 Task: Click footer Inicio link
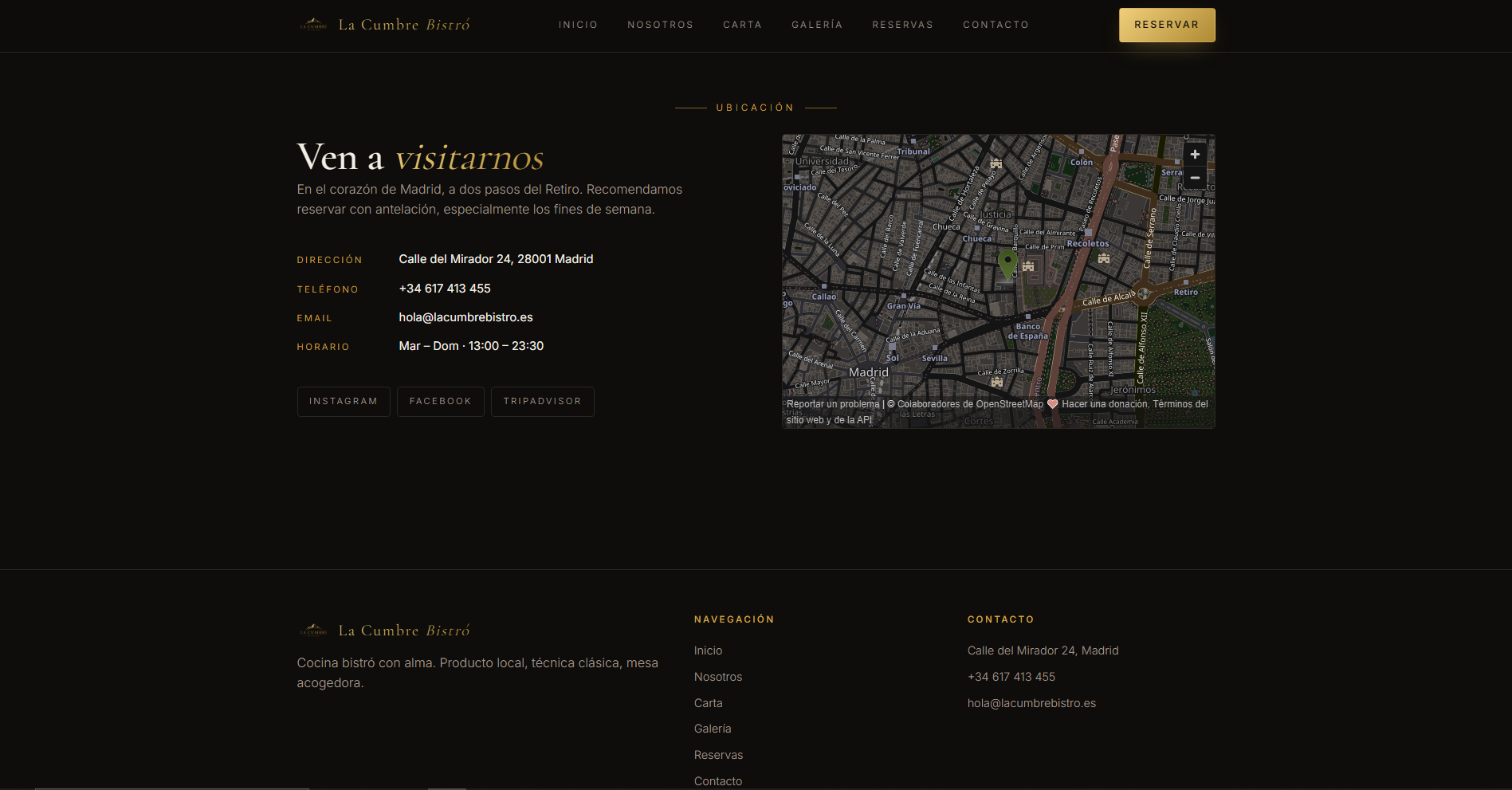(x=708, y=650)
